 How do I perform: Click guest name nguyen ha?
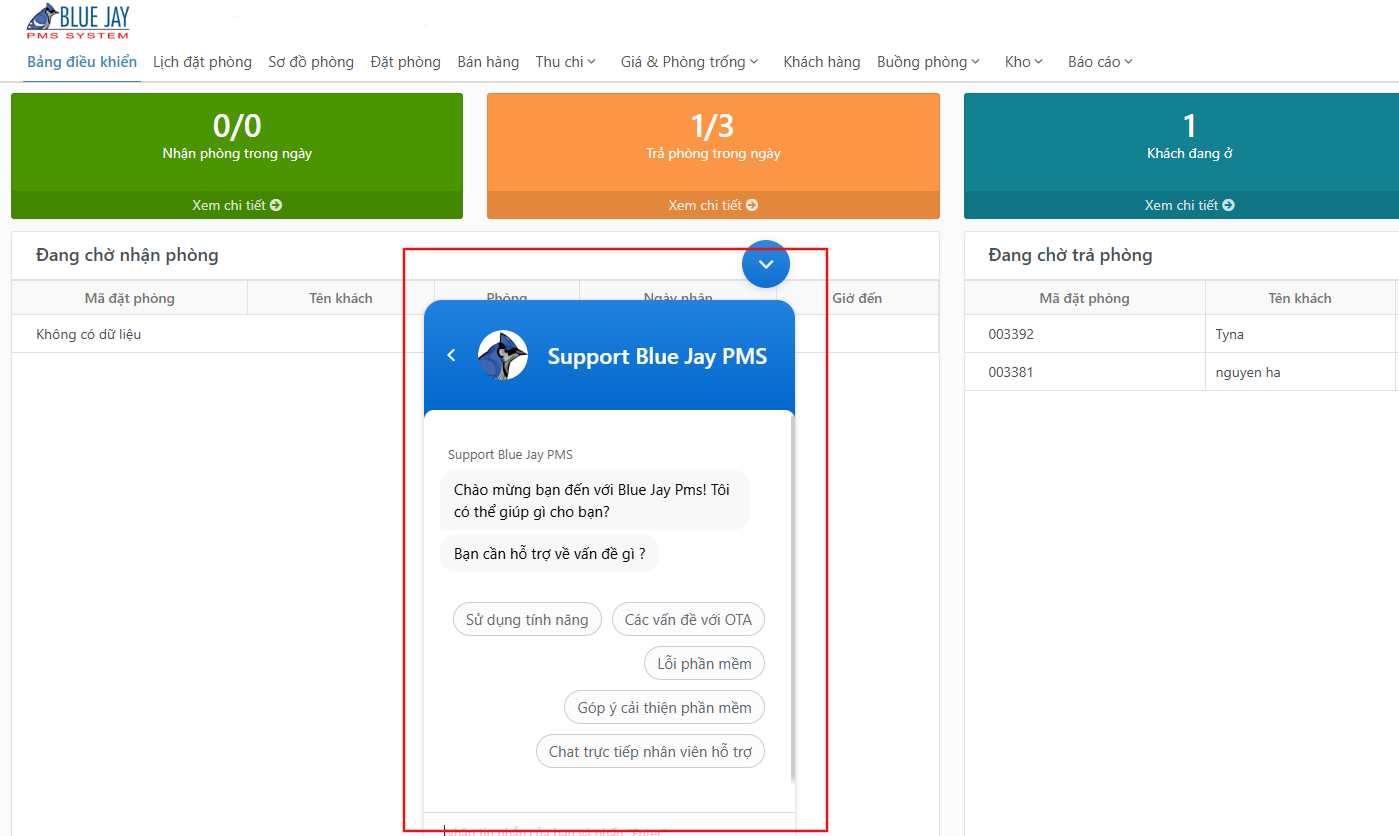click(1248, 372)
